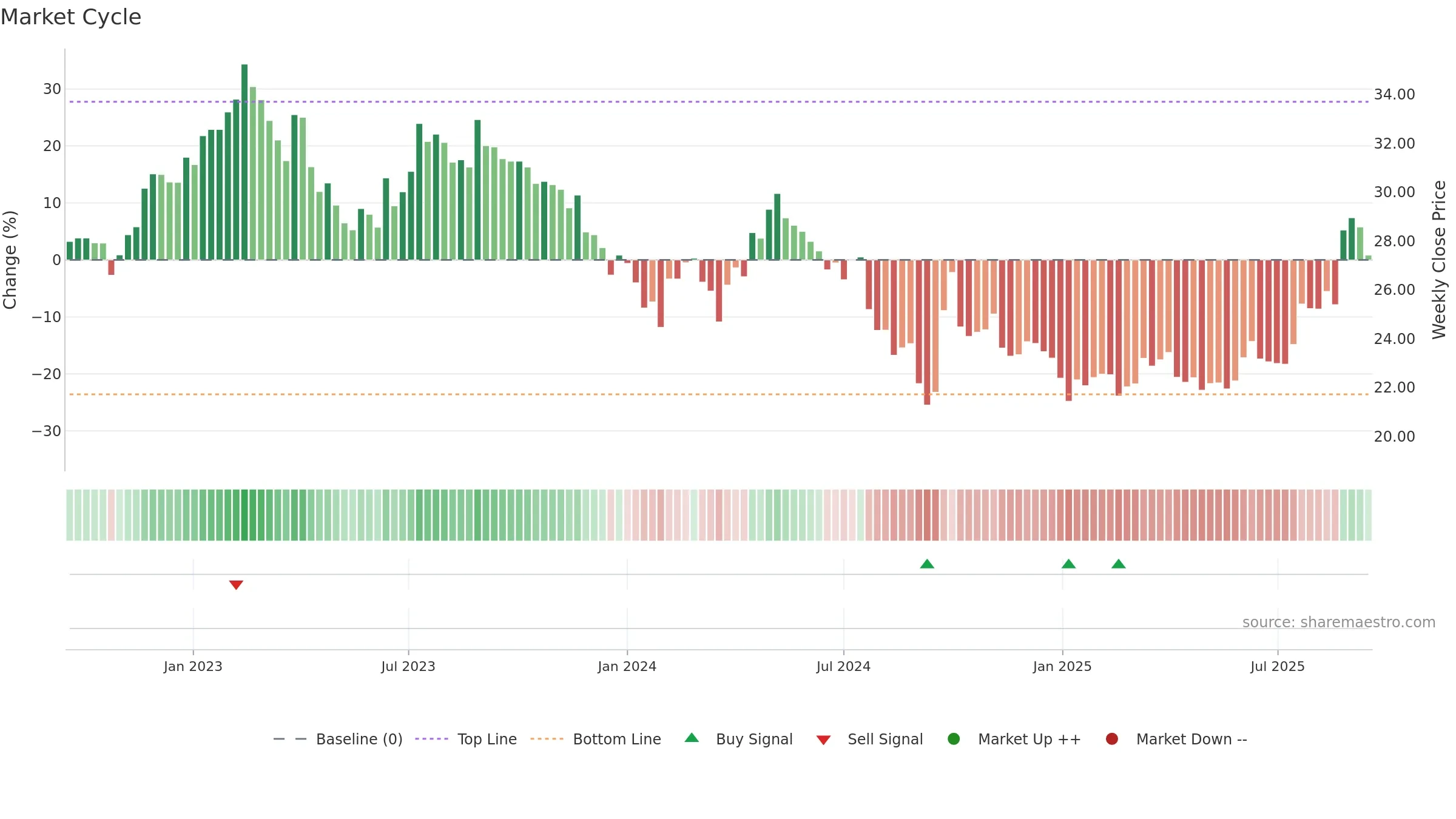
Task: Click the Weekly Close Price axis title
Action: [x=1439, y=260]
